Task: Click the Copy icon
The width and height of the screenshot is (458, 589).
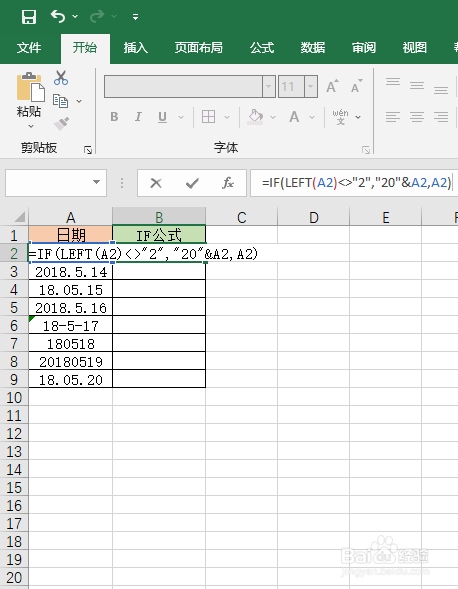Action: tap(60, 101)
